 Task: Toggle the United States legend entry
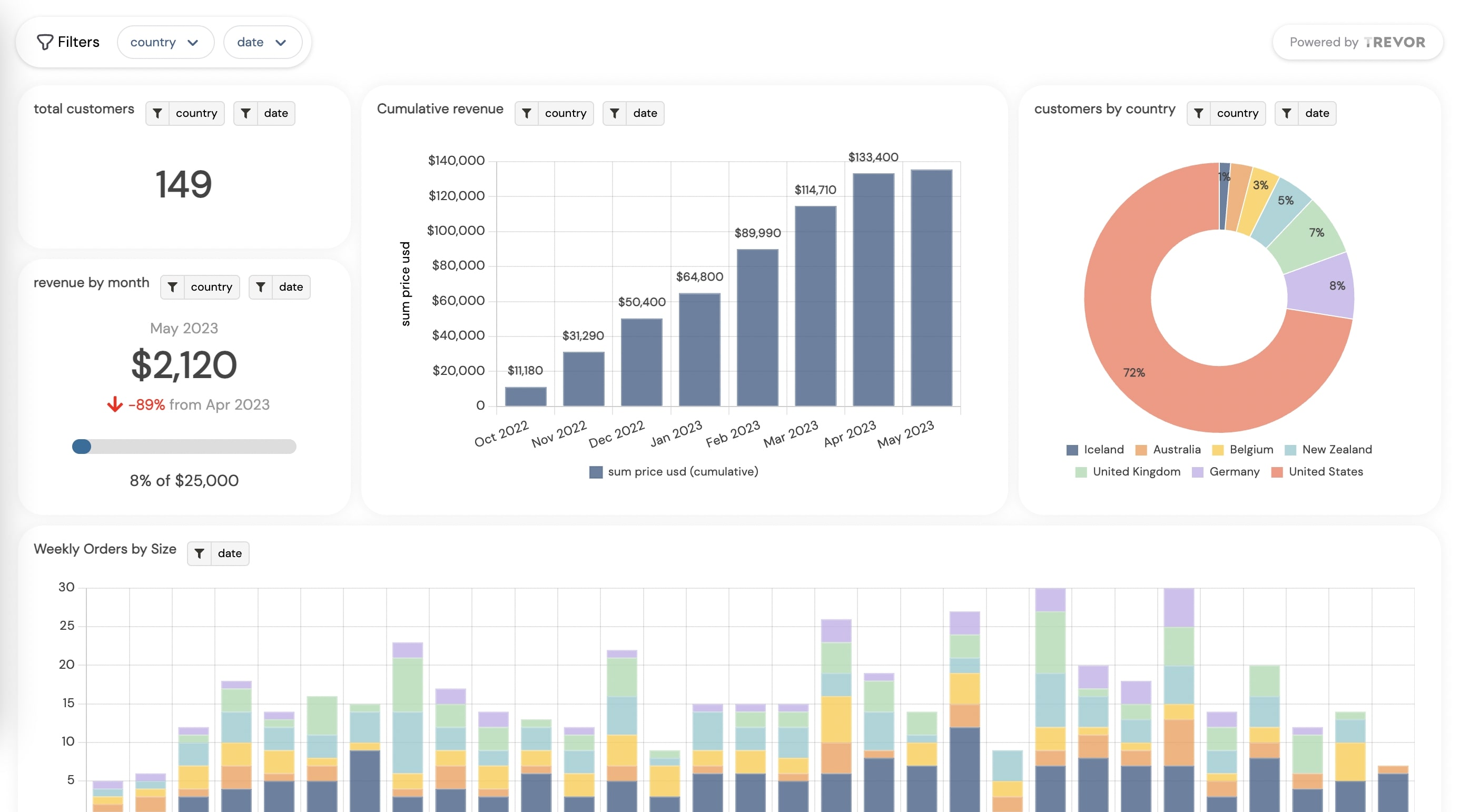click(x=1318, y=471)
